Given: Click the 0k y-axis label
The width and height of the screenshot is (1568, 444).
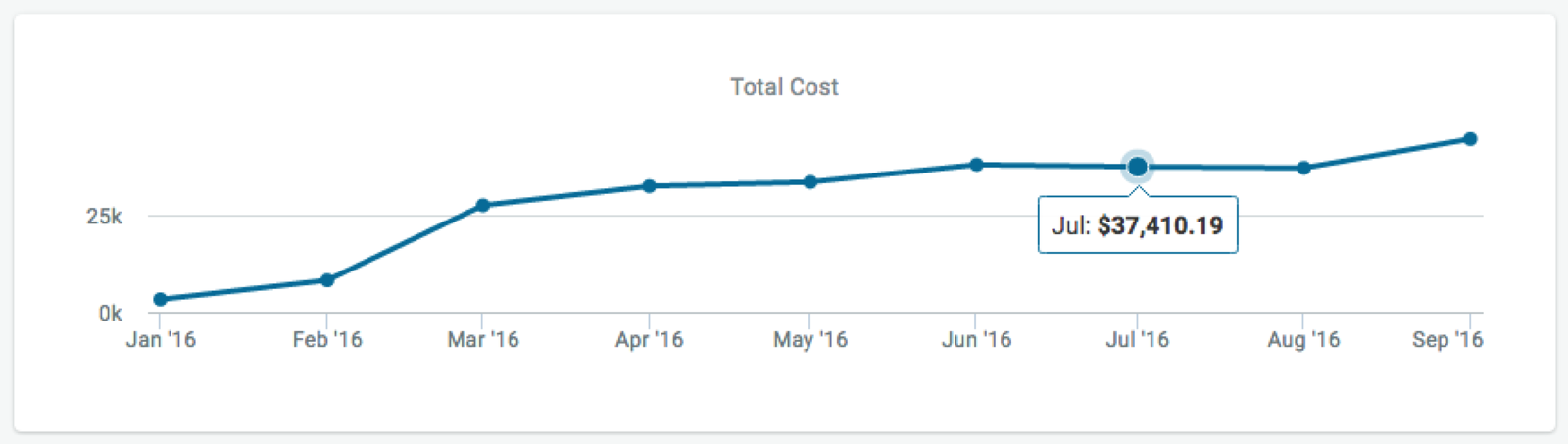Looking at the screenshot, I should 111,313.
